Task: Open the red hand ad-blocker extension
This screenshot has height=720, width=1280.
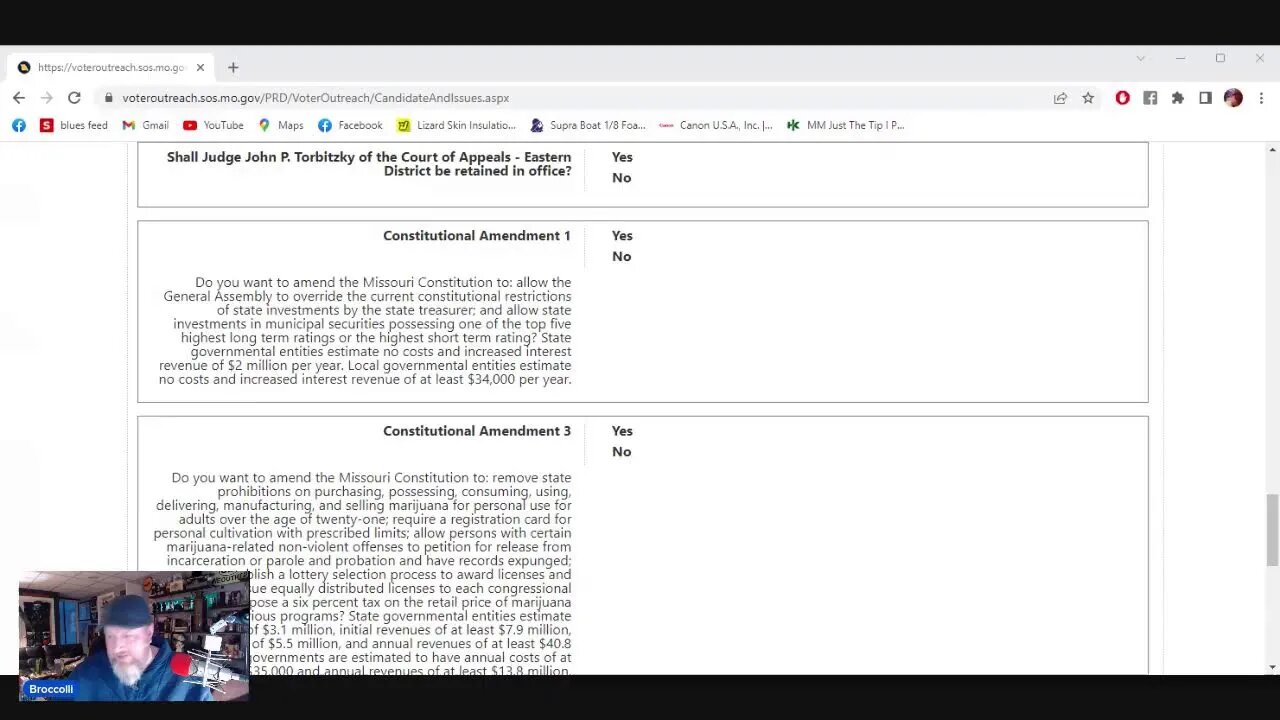Action: point(1123,98)
